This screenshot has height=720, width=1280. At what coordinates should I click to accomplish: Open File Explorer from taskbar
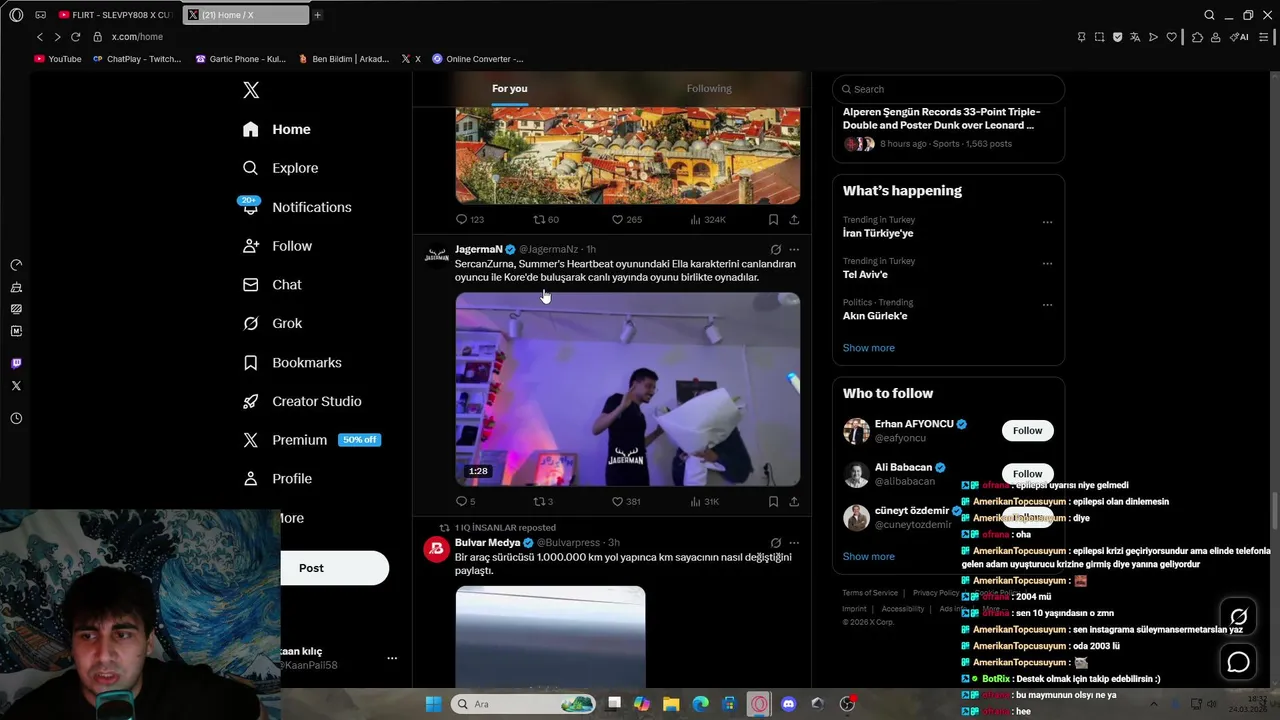[671, 704]
